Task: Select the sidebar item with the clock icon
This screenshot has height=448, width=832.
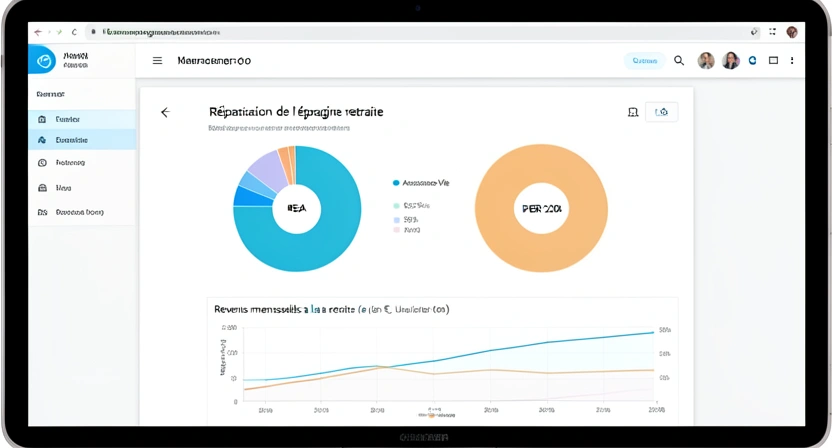Action: 82,162
